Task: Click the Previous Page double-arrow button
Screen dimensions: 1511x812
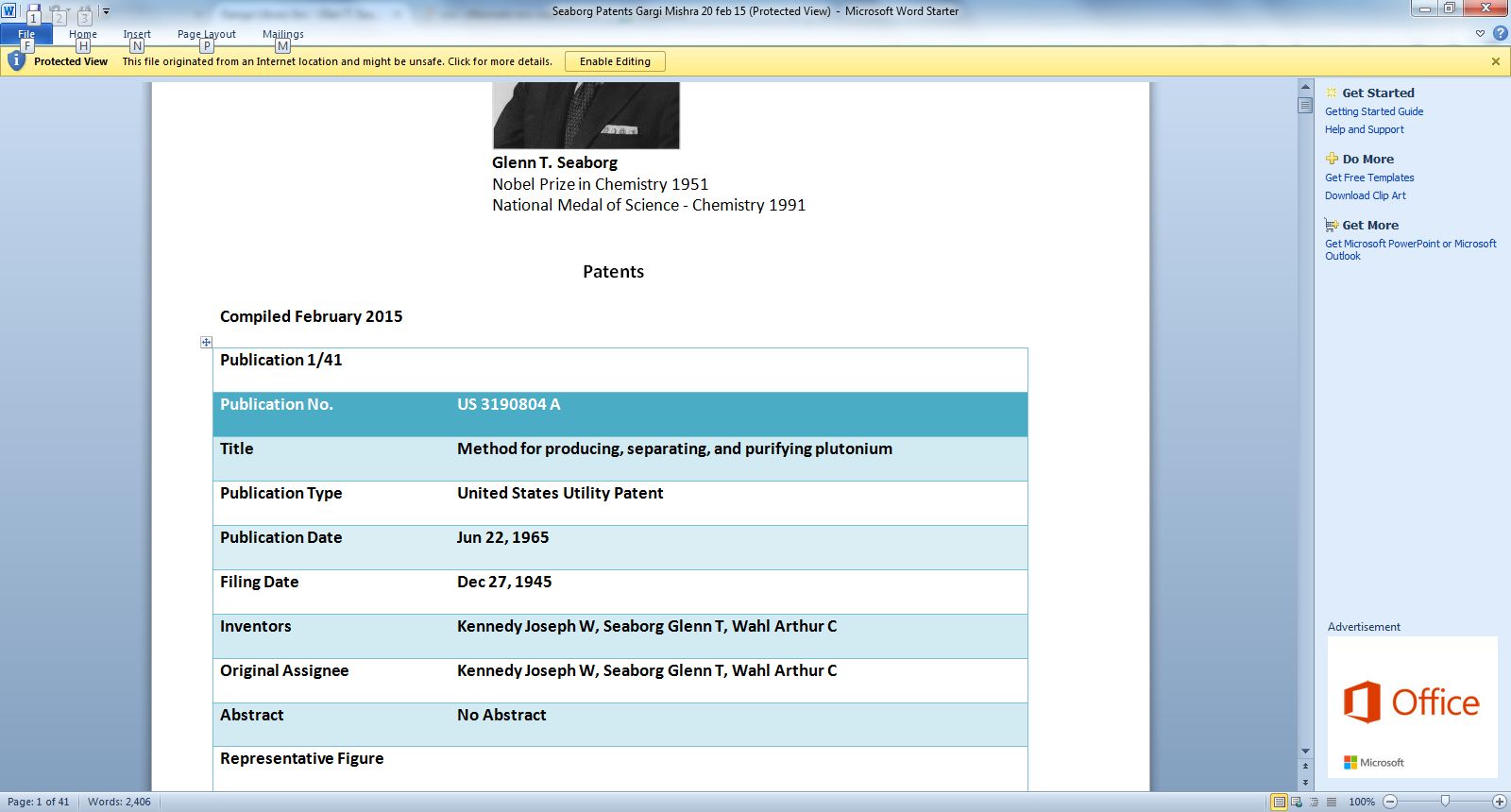Action: click(1305, 767)
